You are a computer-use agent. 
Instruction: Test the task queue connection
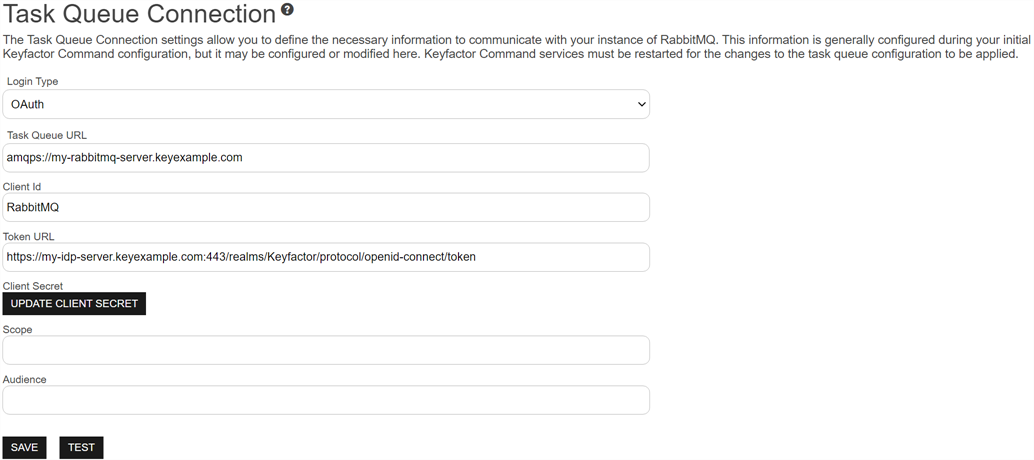click(x=81, y=447)
